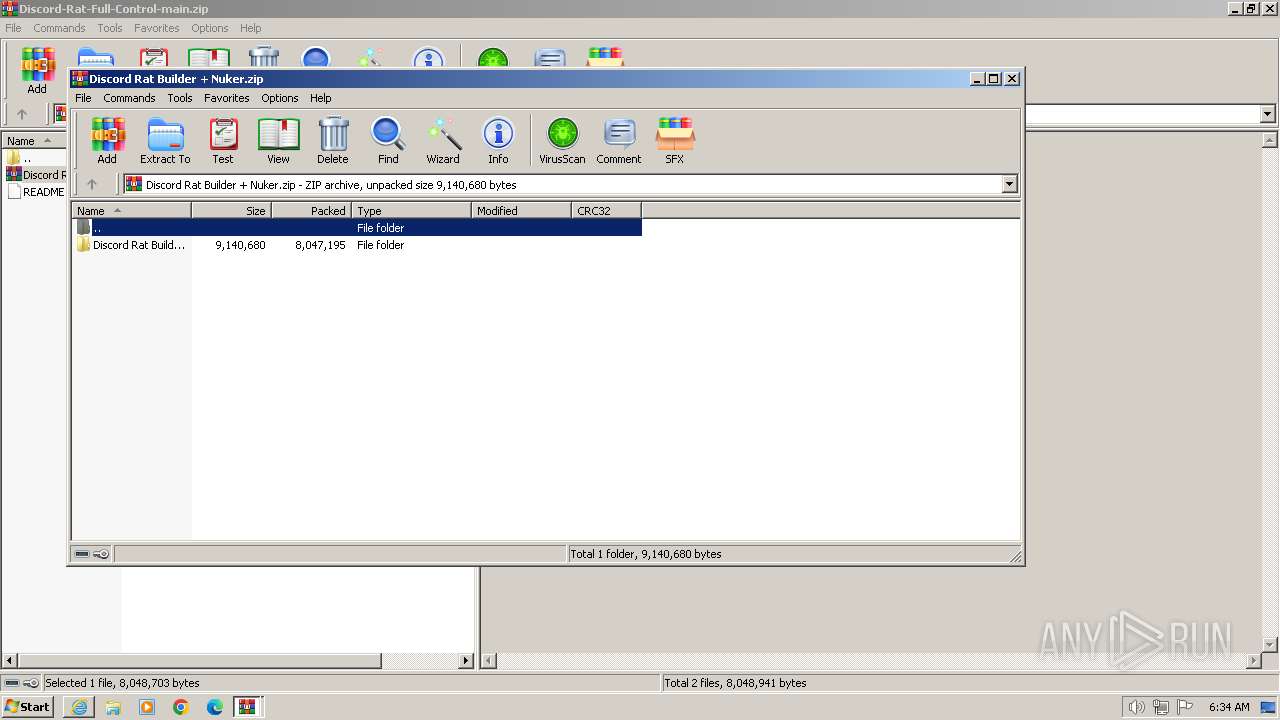Launch Chrome from taskbar

(181, 707)
